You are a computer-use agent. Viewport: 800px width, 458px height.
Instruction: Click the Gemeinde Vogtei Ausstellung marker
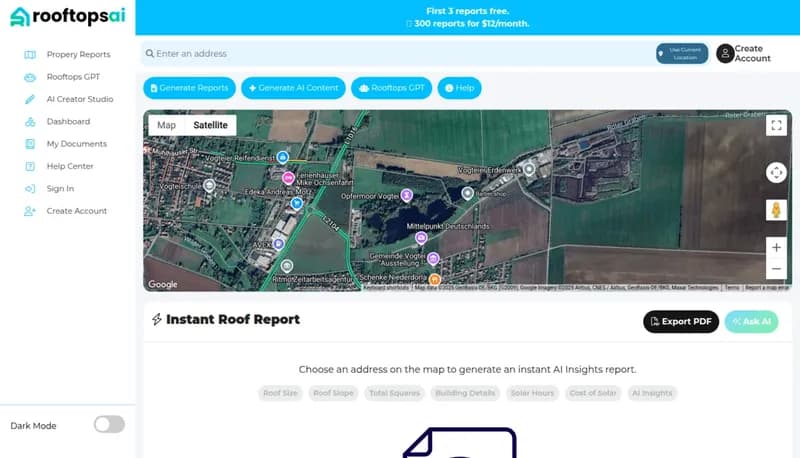click(433, 259)
